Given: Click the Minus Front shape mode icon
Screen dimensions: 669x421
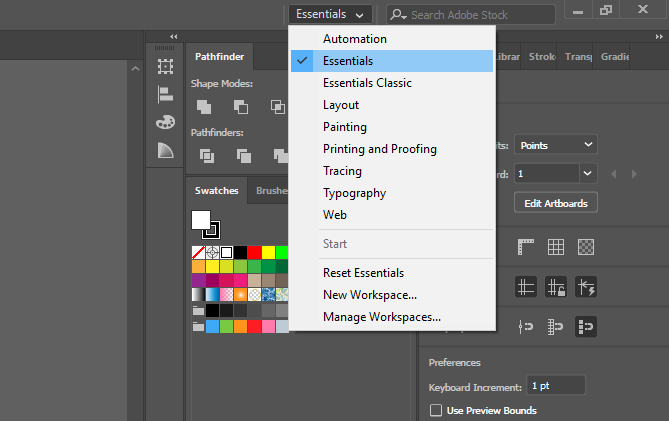Looking at the screenshot, I should click(240, 106).
